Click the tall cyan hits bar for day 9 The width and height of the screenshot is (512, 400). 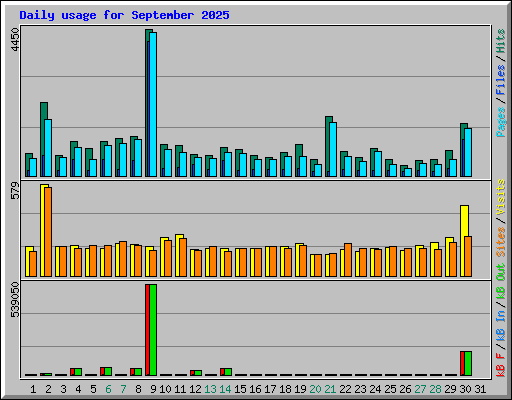[153, 104]
